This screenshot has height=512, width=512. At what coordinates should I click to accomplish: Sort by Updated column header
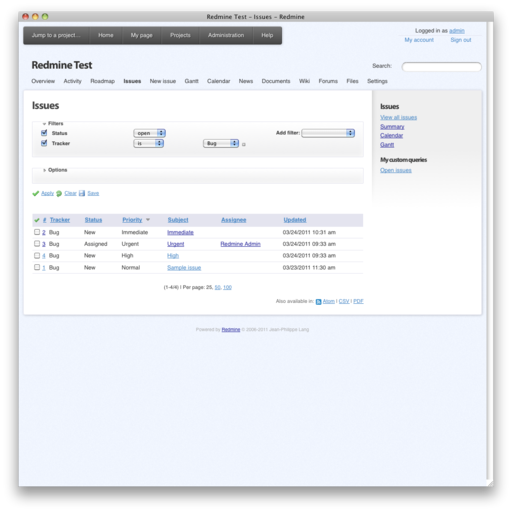(x=295, y=220)
